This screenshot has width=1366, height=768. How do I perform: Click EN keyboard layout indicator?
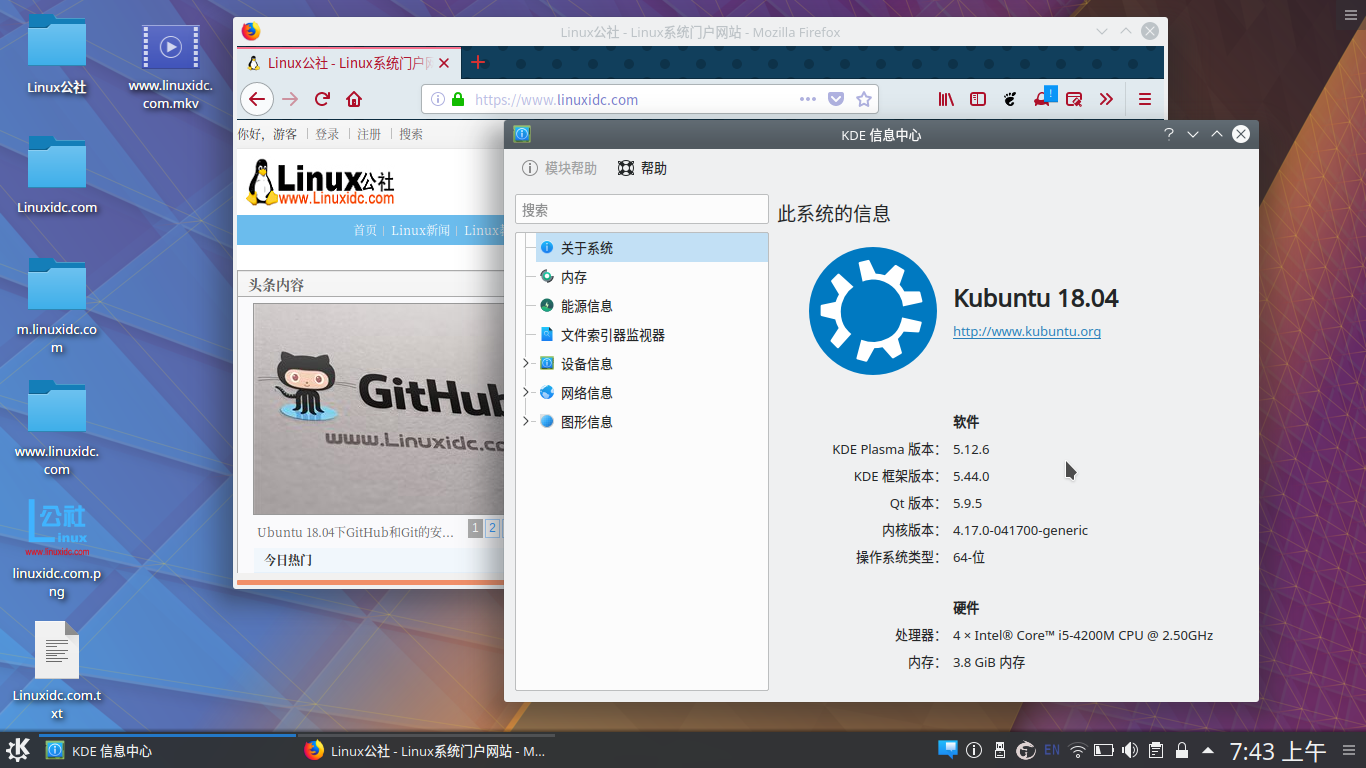pos(1052,750)
